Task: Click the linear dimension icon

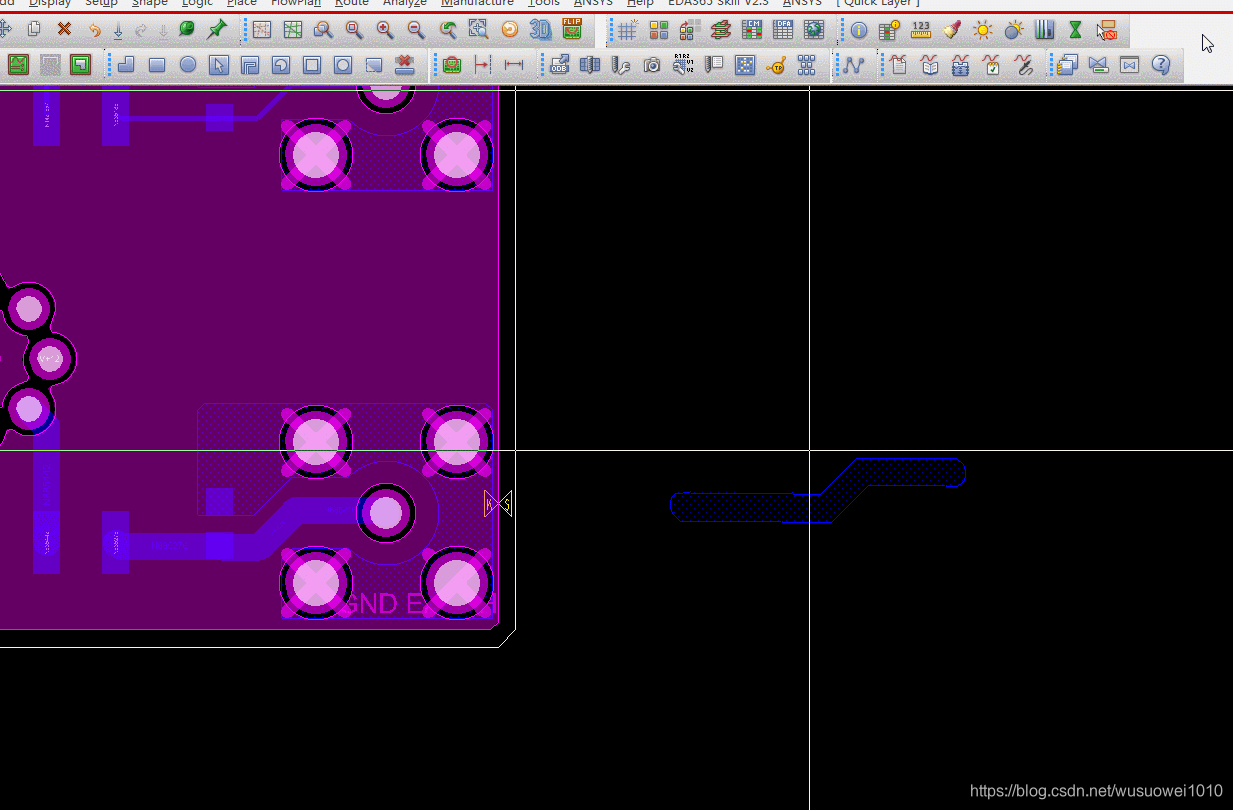Action: pyautogui.click(x=514, y=65)
